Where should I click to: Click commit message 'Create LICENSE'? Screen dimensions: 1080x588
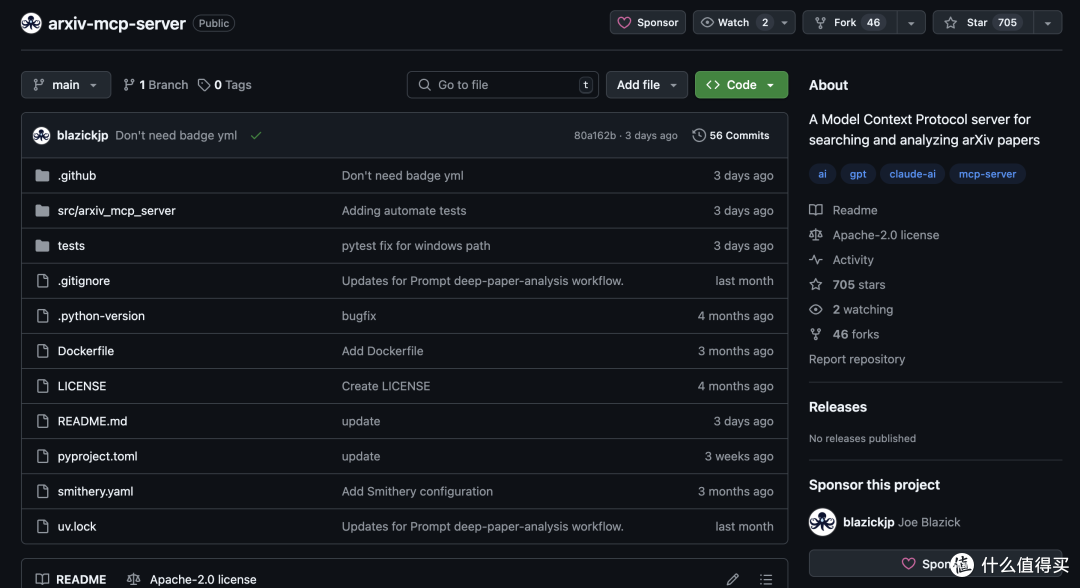[x=386, y=386]
